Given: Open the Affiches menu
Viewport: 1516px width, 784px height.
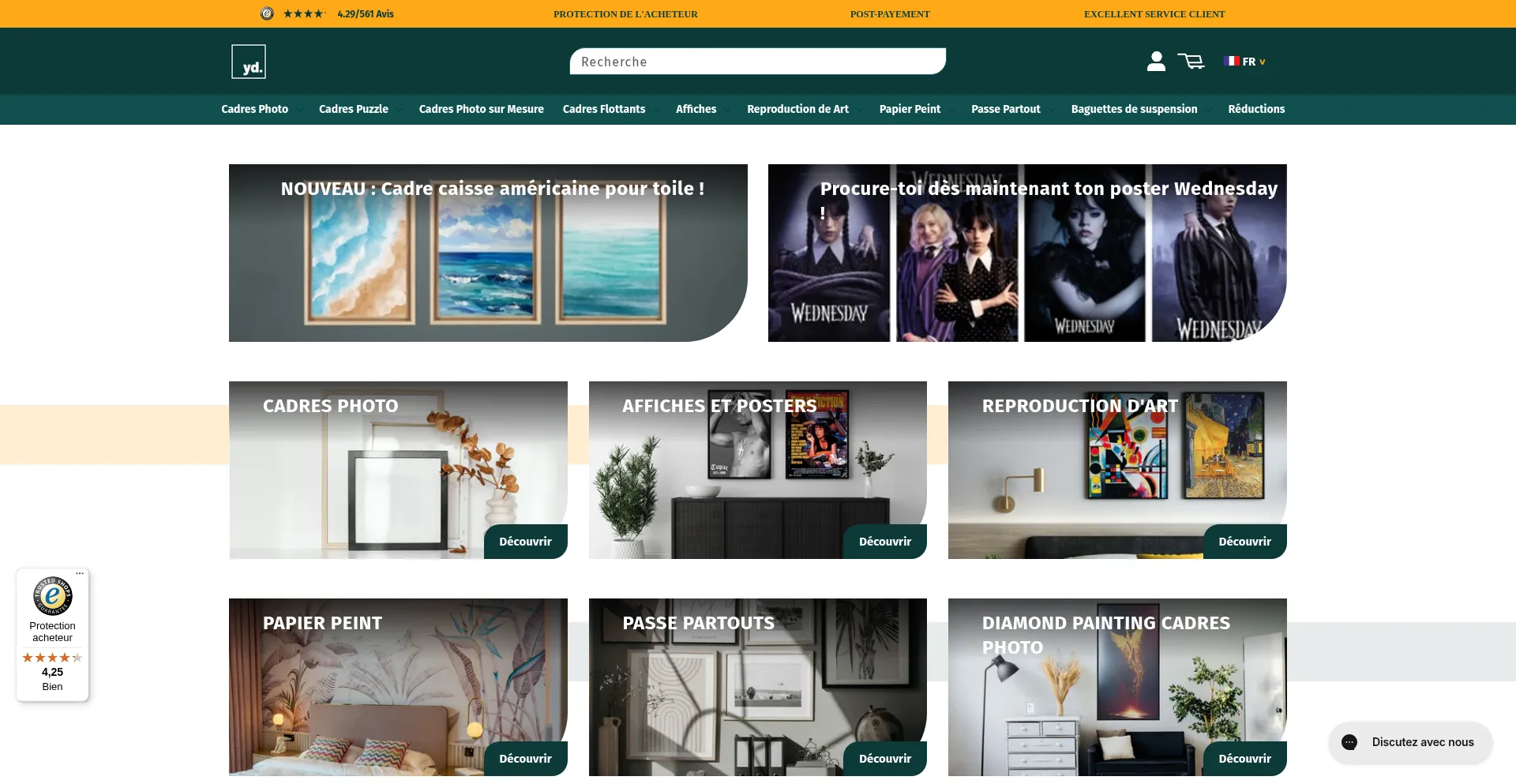Looking at the screenshot, I should pos(696,109).
